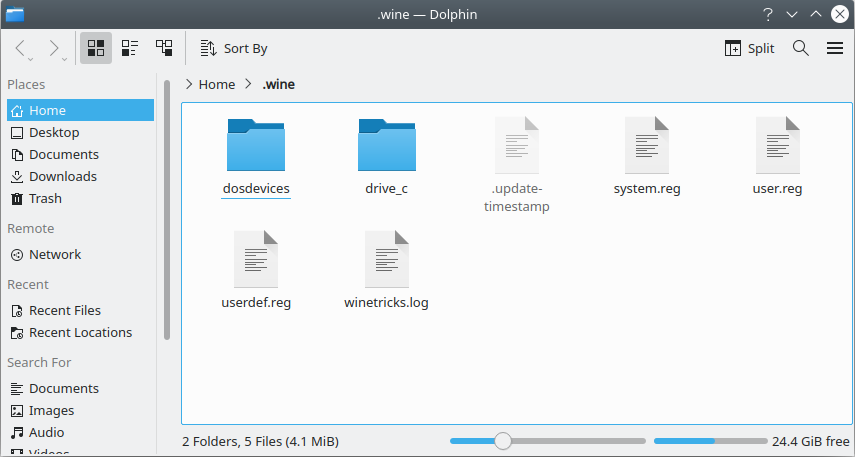Viewport: 855px width, 457px height.
Task: Switch to Compact view mode
Action: tap(130, 48)
